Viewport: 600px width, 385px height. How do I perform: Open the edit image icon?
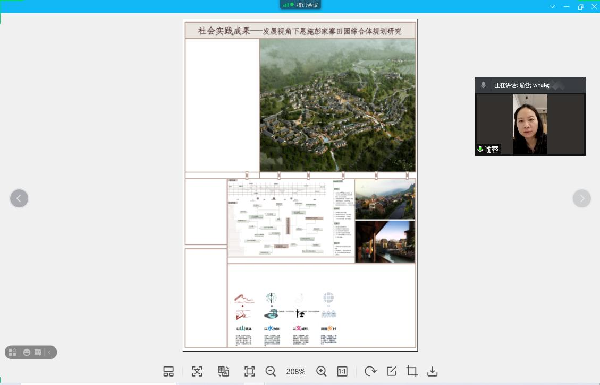(391, 371)
